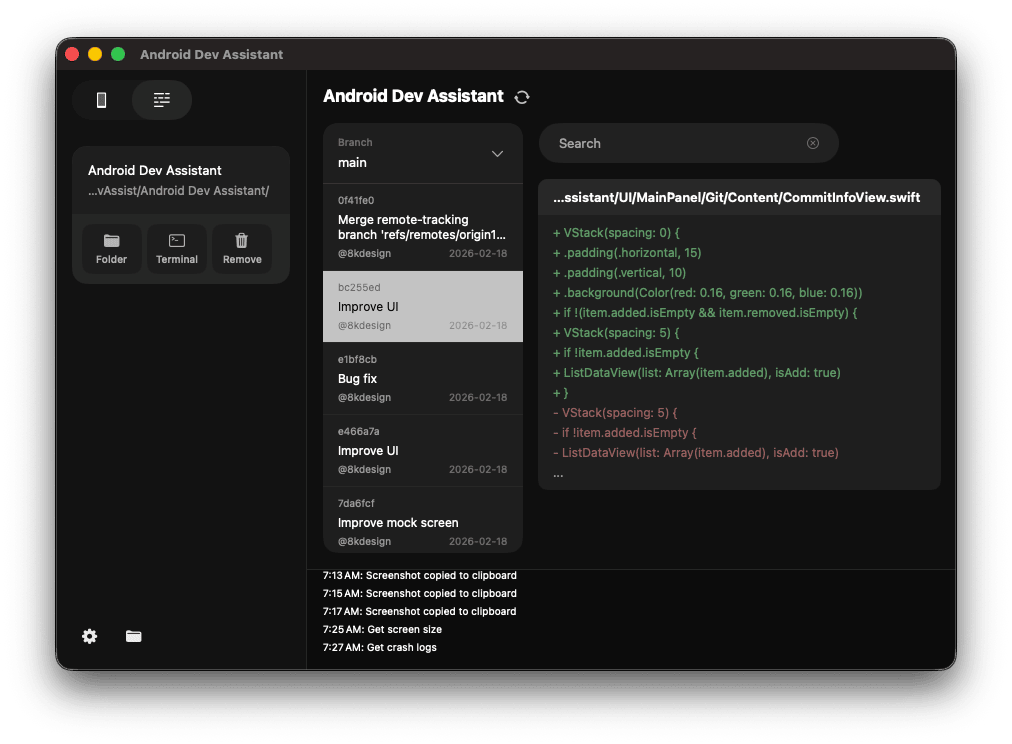Close the window with red button

[72, 54]
